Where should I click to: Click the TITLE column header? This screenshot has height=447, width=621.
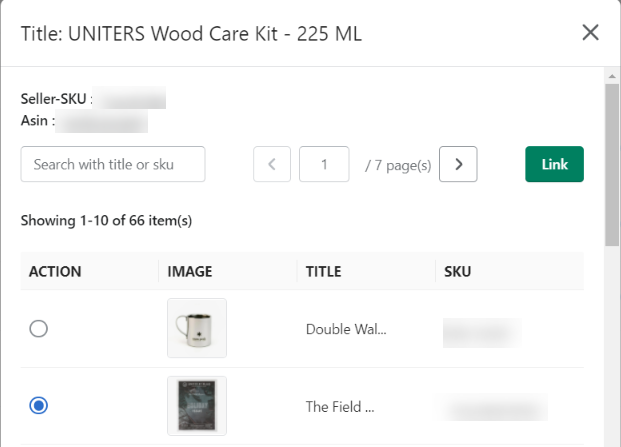click(323, 272)
